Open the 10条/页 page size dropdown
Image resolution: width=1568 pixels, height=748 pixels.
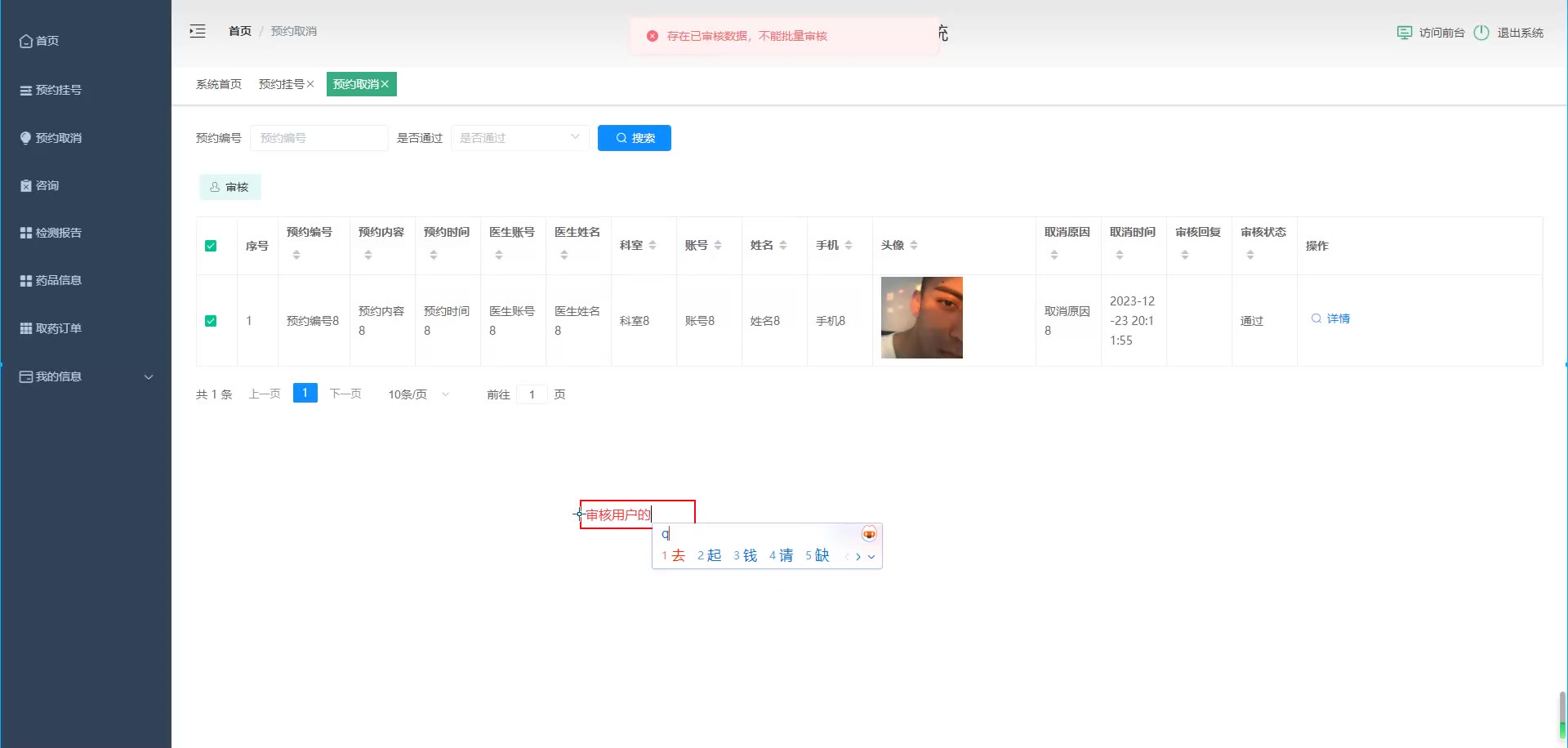pos(419,394)
